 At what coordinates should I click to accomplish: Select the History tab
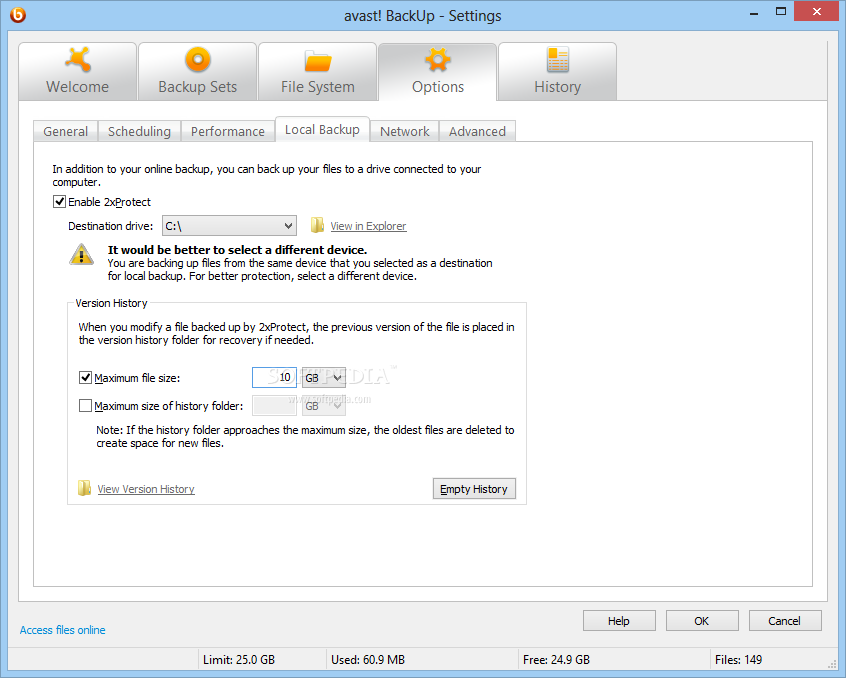557,71
